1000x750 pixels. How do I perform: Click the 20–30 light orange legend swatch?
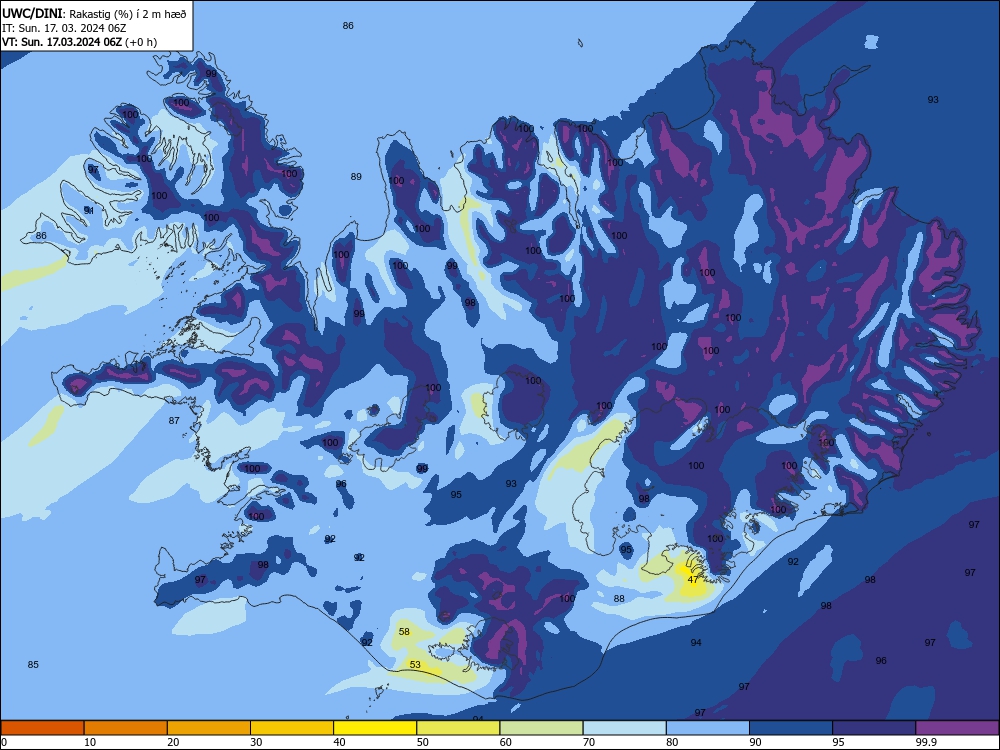pyautogui.click(x=209, y=728)
